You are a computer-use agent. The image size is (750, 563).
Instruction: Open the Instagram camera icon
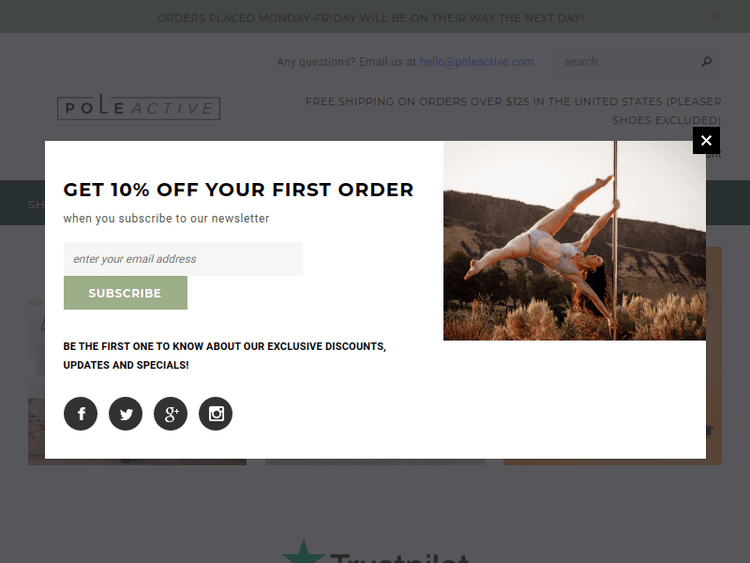coord(216,414)
